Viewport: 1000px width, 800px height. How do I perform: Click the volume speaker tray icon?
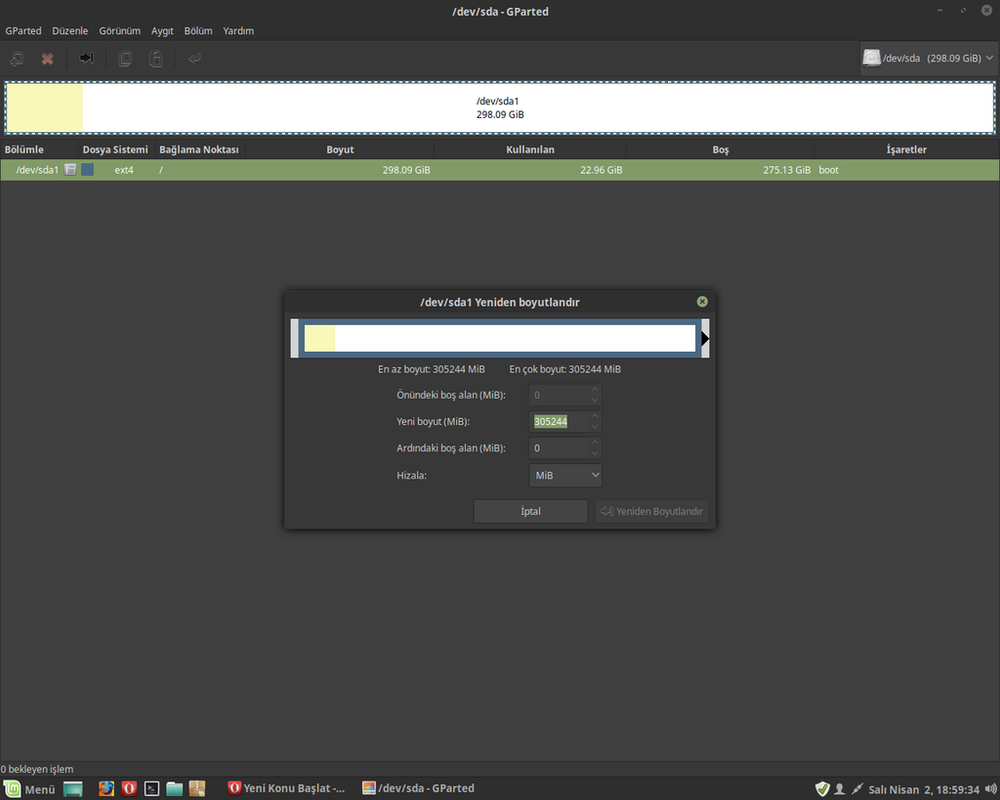pyautogui.click(x=990, y=789)
